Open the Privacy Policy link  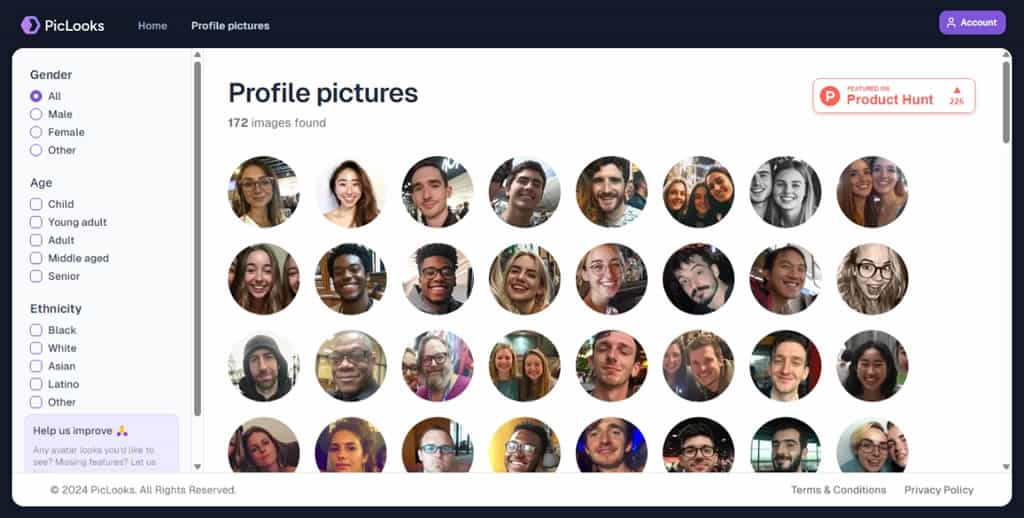pos(938,490)
